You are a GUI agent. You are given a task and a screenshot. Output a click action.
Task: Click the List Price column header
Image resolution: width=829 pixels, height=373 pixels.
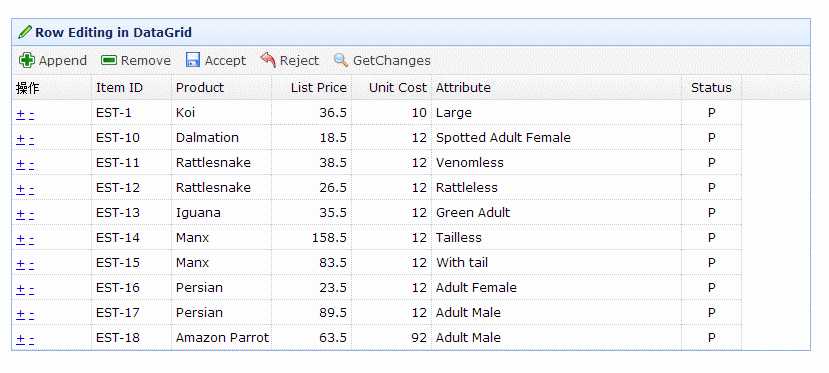pyautogui.click(x=311, y=88)
